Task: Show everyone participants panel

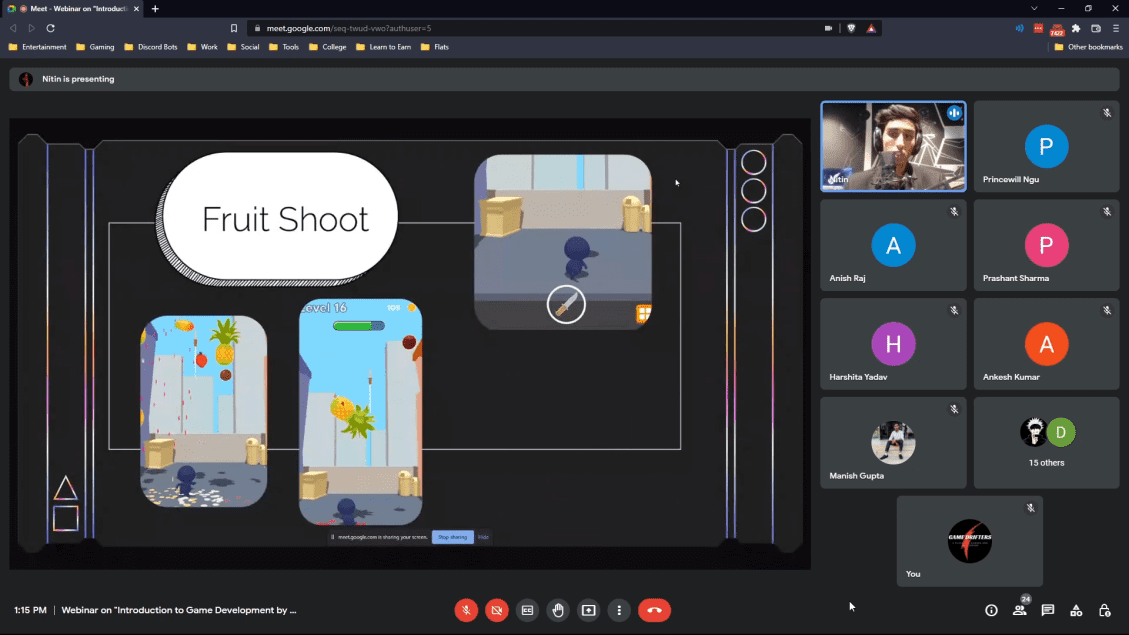Action: tap(1020, 610)
